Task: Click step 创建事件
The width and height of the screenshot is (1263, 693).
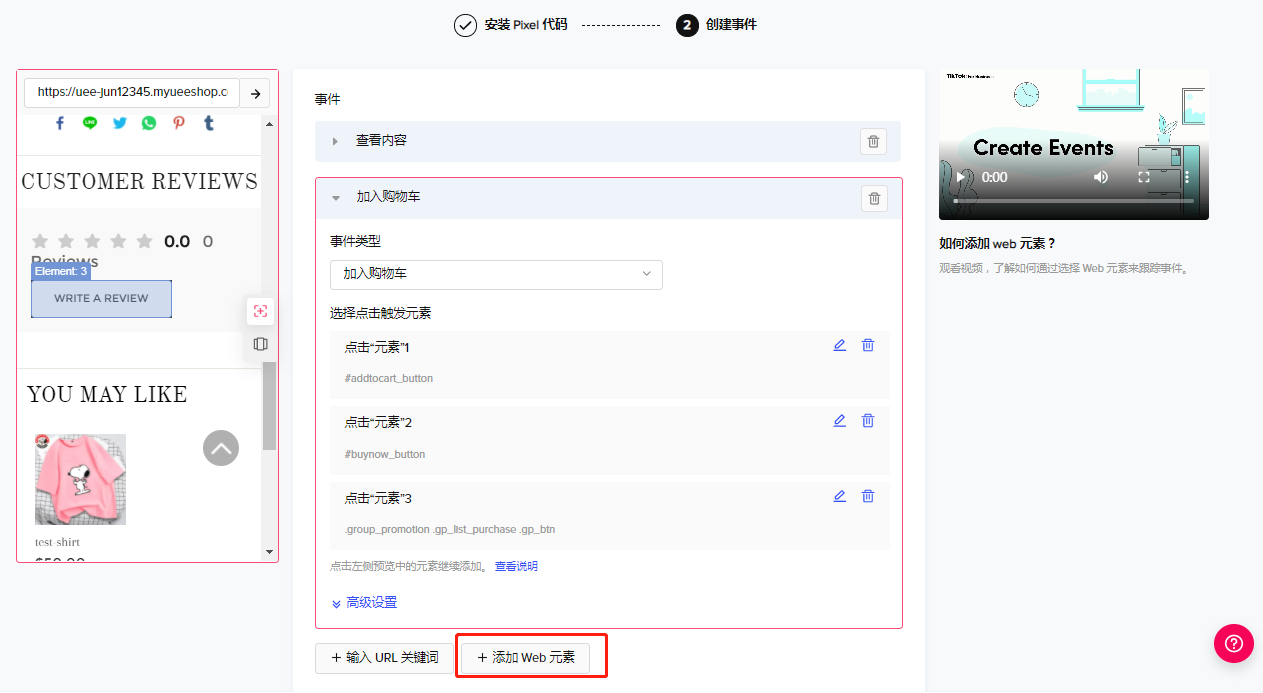Action: coord(716,25)
